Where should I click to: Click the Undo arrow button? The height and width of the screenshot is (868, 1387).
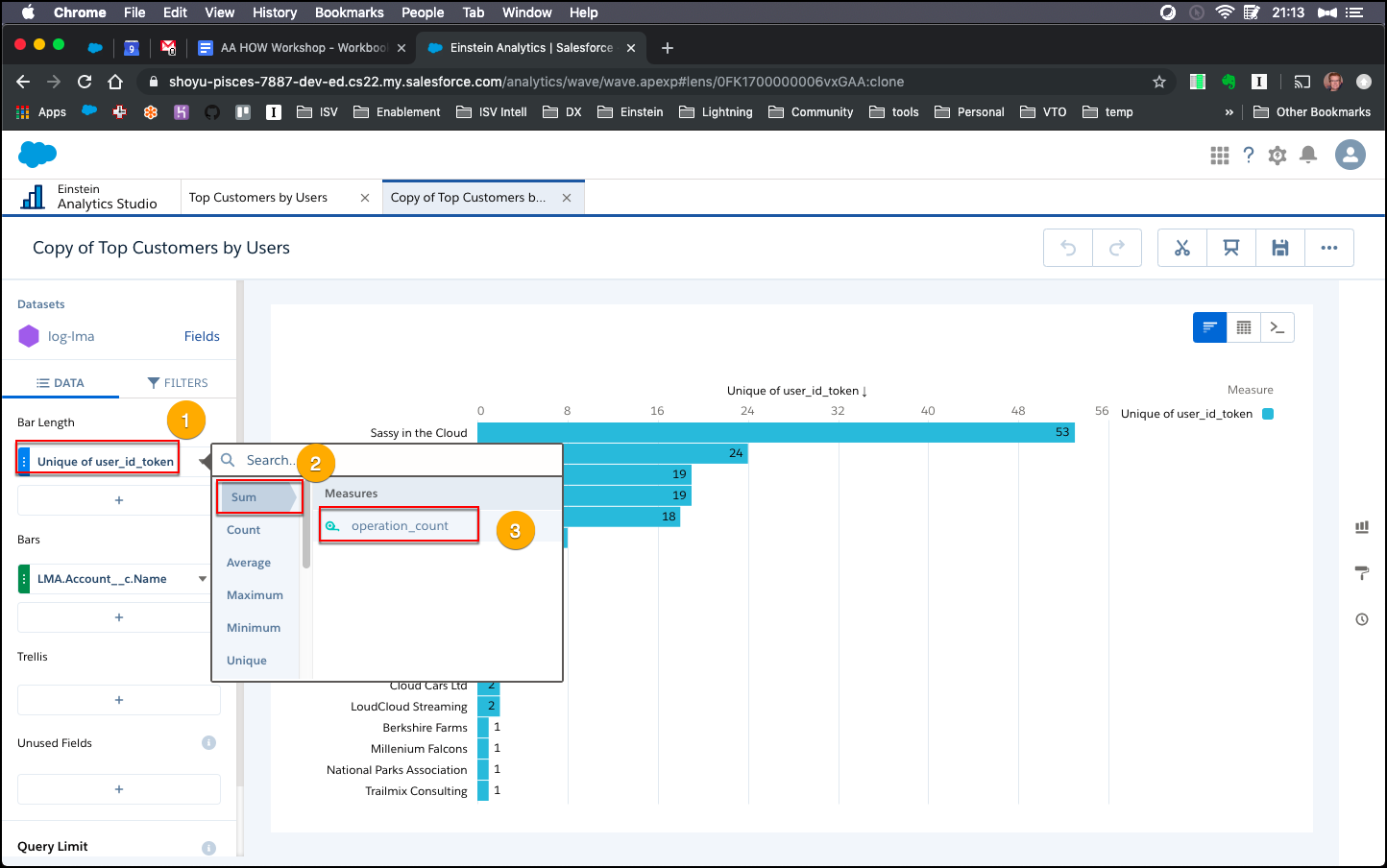(1068, 248)
